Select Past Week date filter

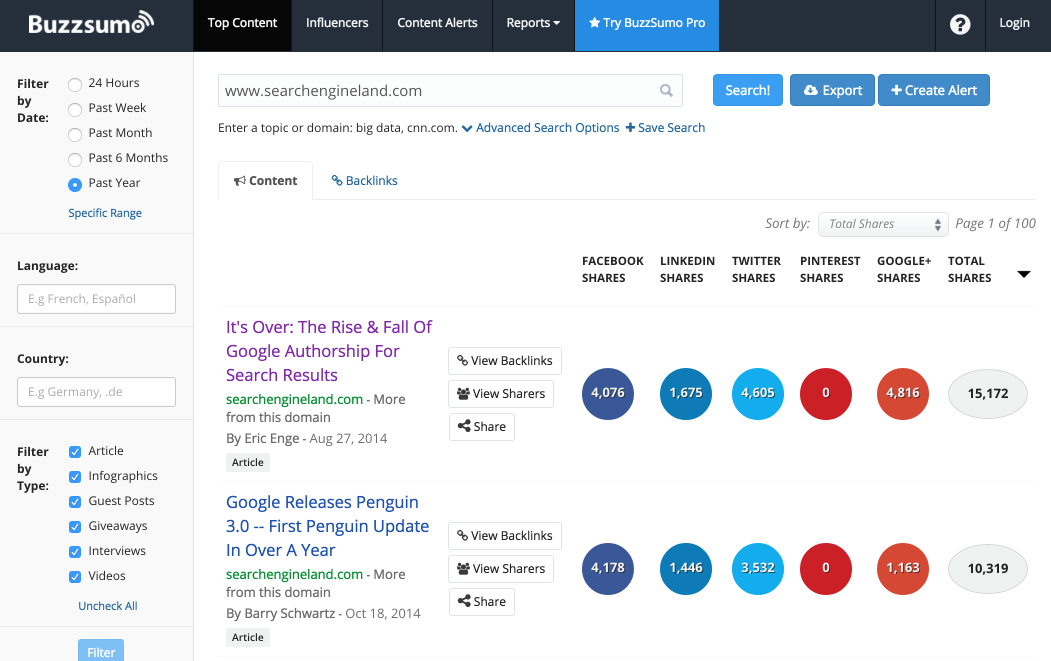click(75, 109)
